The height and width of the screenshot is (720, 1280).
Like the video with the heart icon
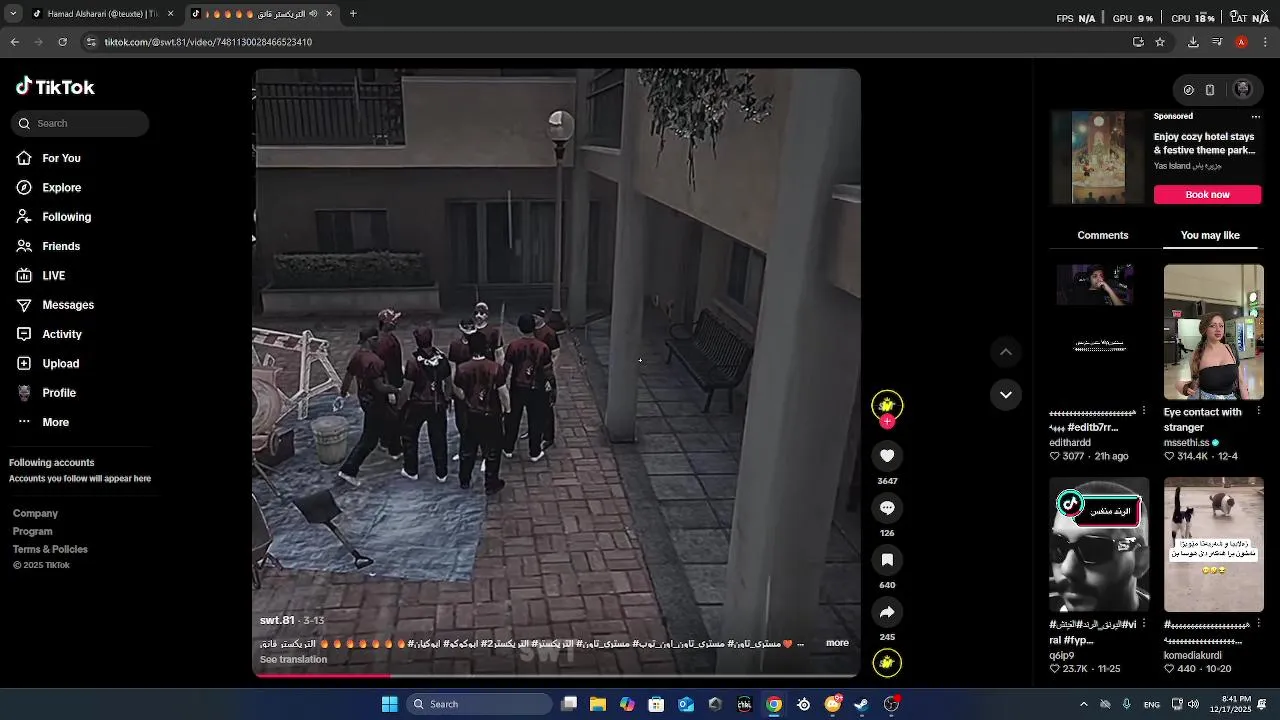click(x=887, y=456)
